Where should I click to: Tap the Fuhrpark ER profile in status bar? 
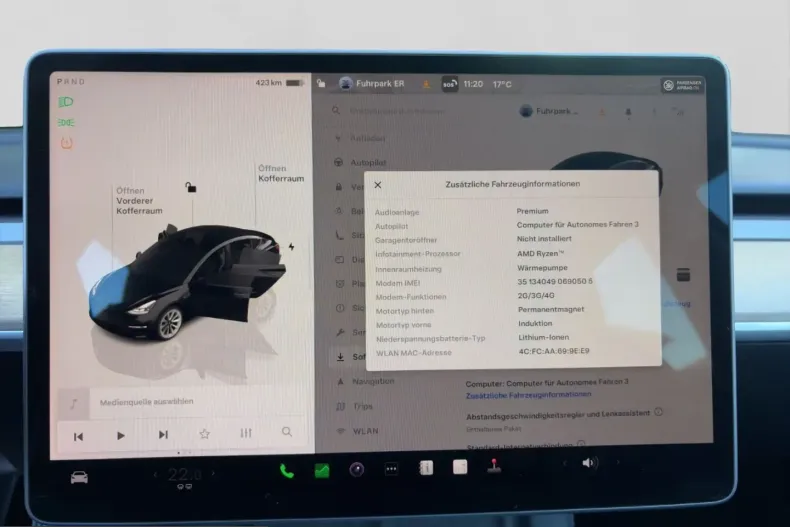click(x=372, y=84)
